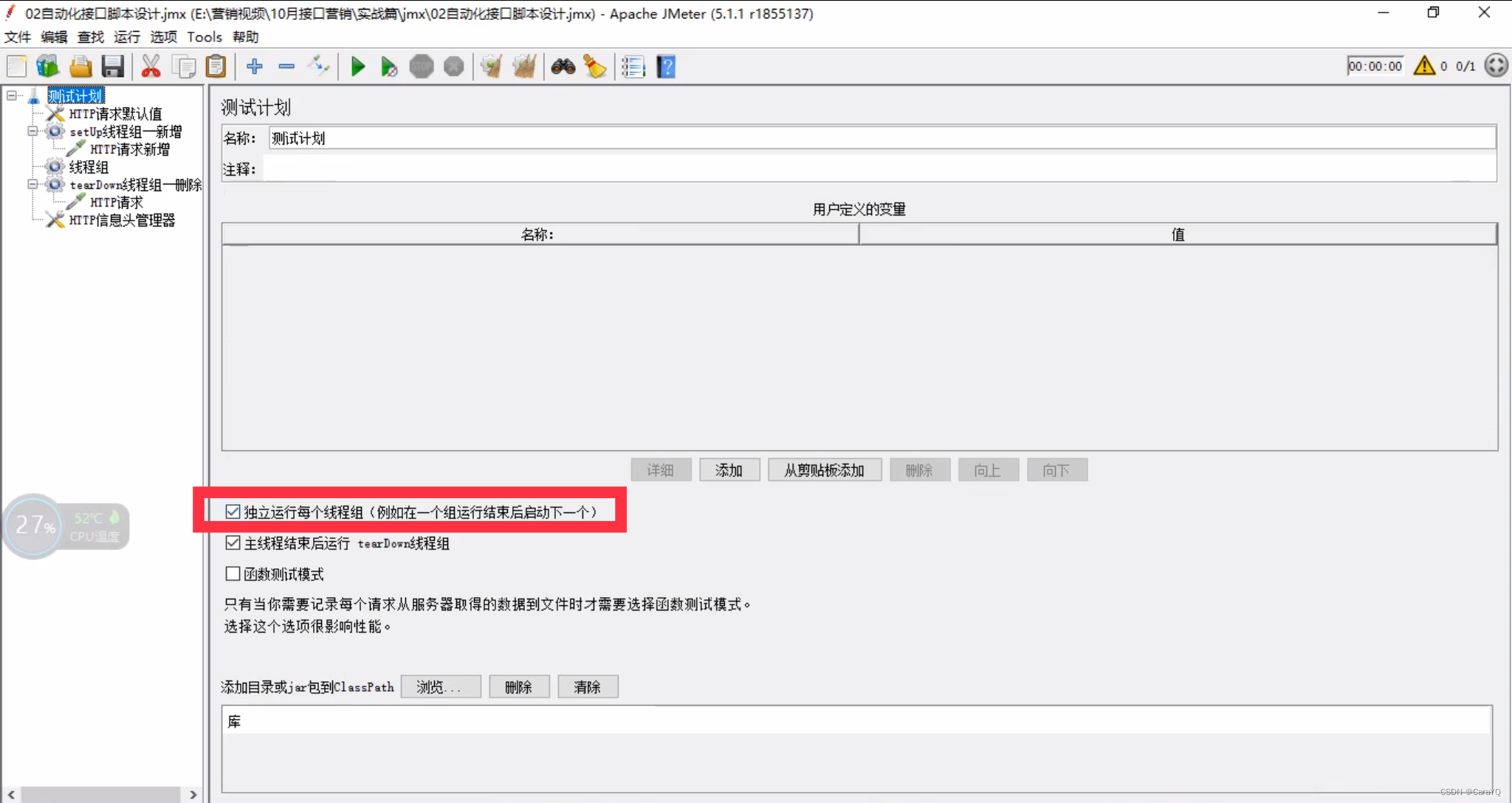Click the 添加 variable button
Screen dimensions: 1512x803
coord(729,470)
